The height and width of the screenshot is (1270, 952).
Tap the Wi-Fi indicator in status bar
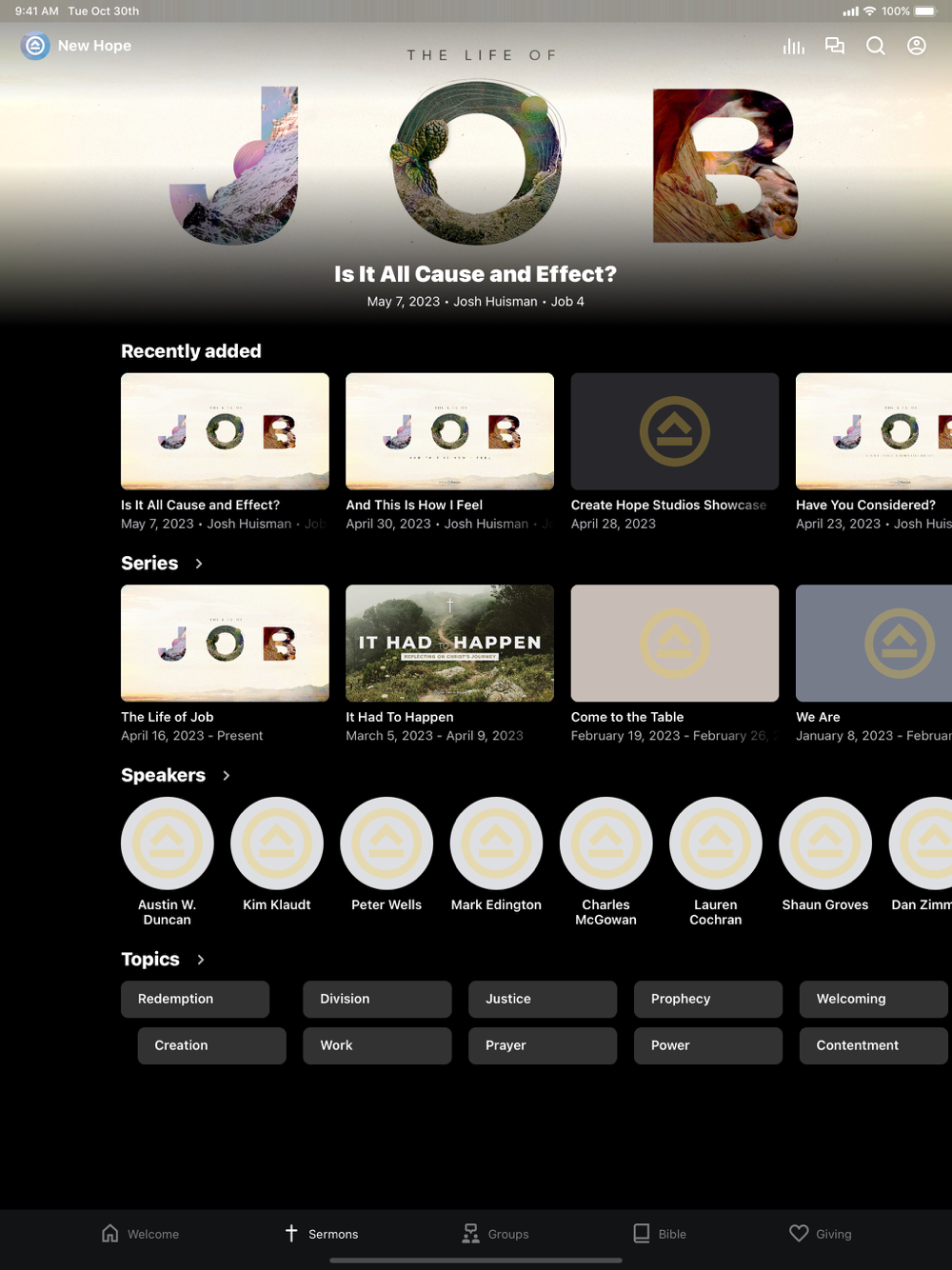[870, 11]
